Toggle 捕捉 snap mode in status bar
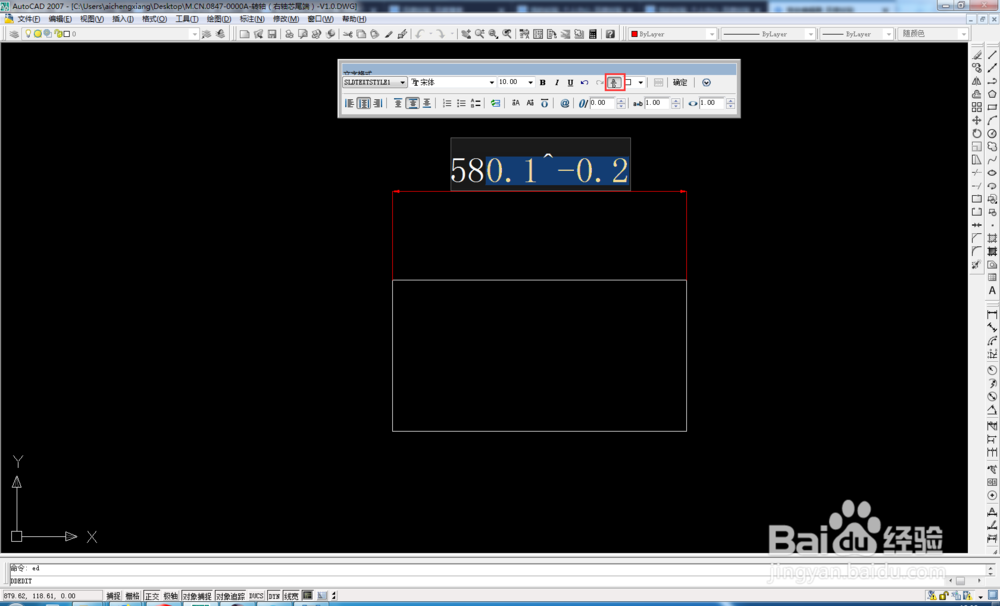The width and height of the screenshot is (1000, 606). coord(114,596)
